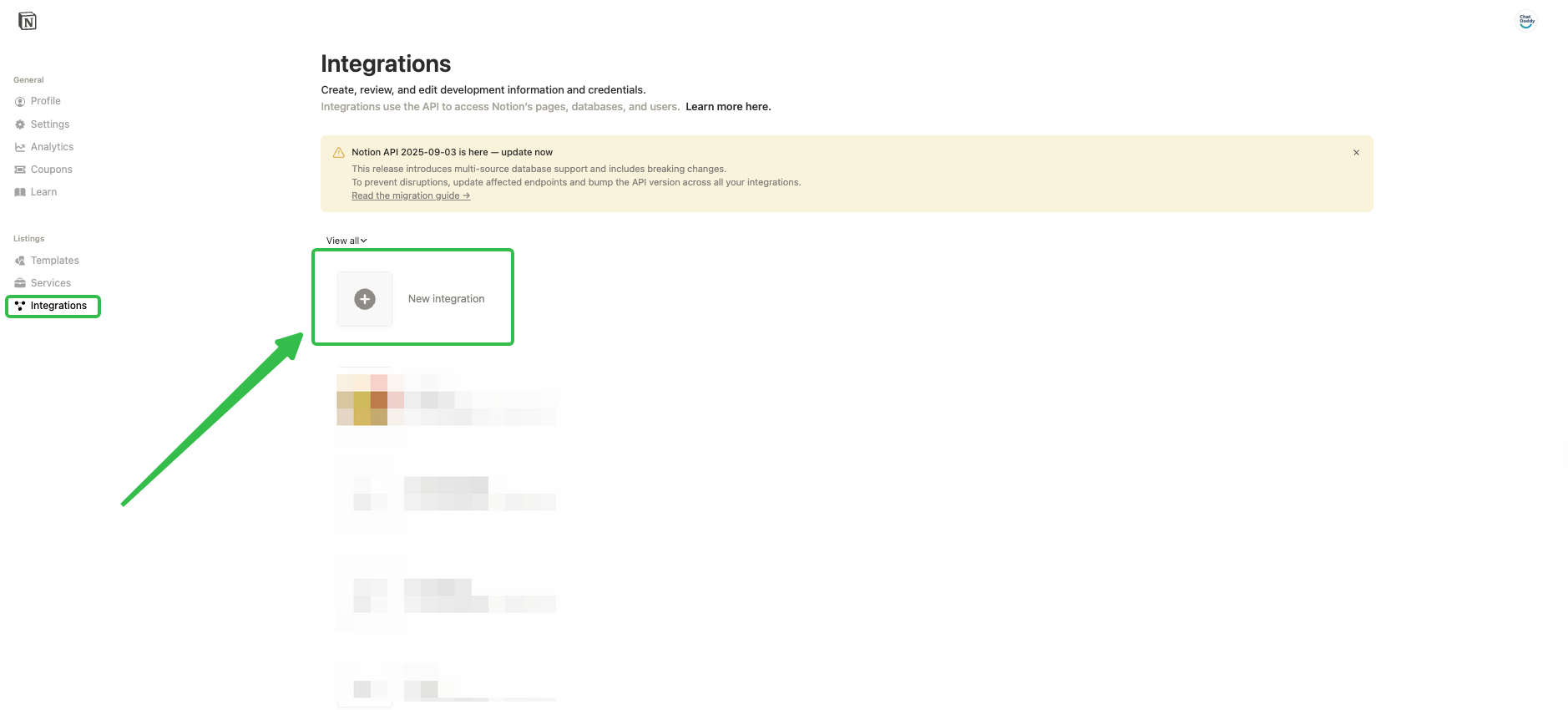Screen dimensions: 1568x710
Task: Click the warning triangle icon in banner
Action: tap(339, 153)
